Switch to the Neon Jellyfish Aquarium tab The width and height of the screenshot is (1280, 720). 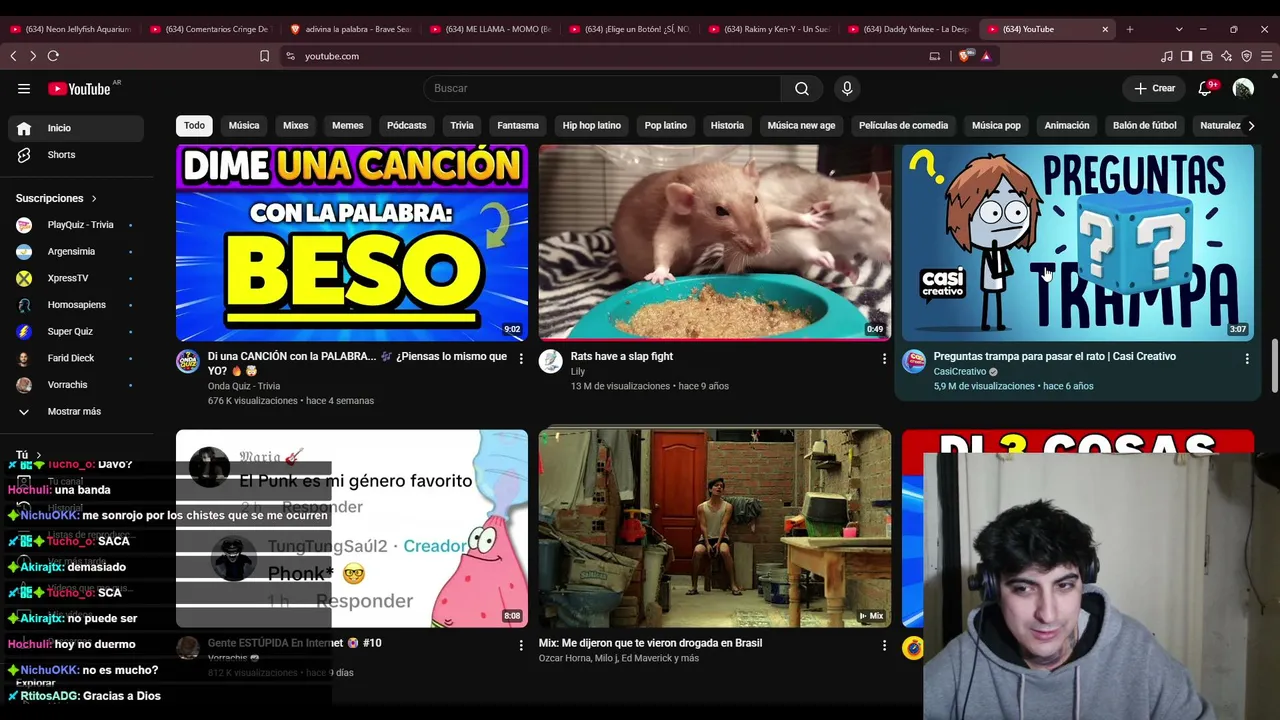point(70,29)
